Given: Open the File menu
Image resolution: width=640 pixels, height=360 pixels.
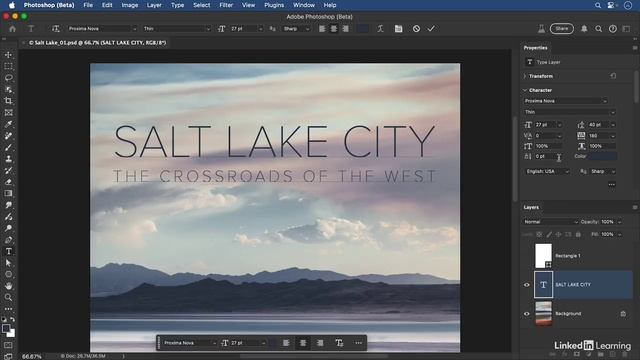Looking at the screenshot, I should point(88,5).
